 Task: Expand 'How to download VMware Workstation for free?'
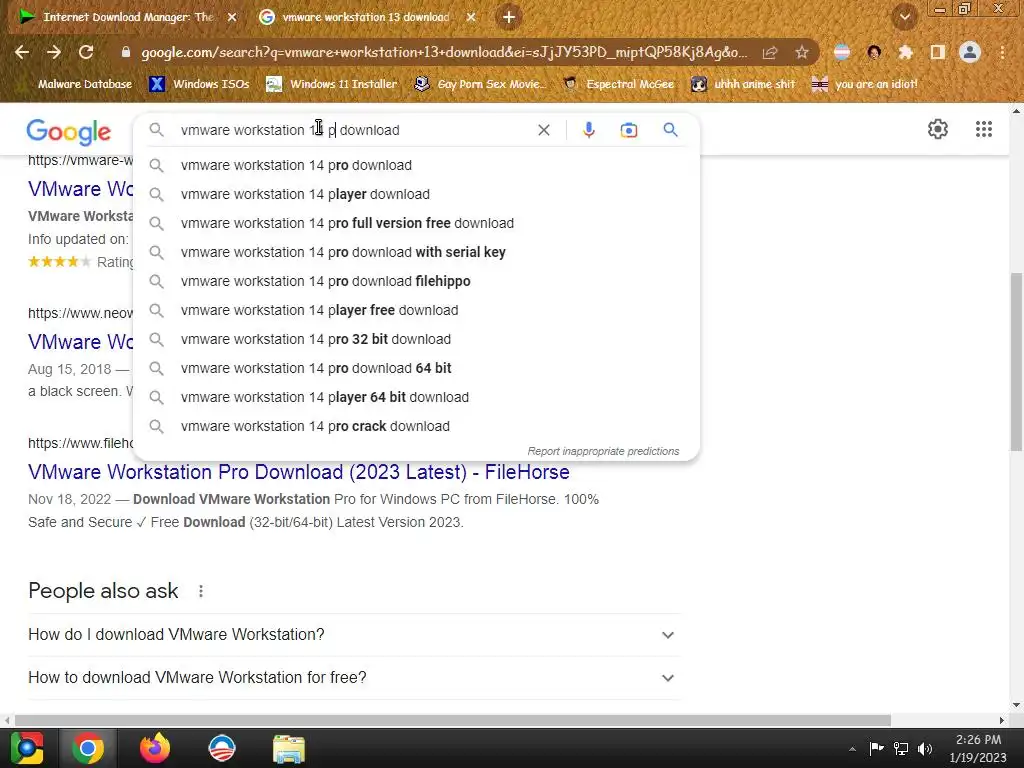[354, 678]
